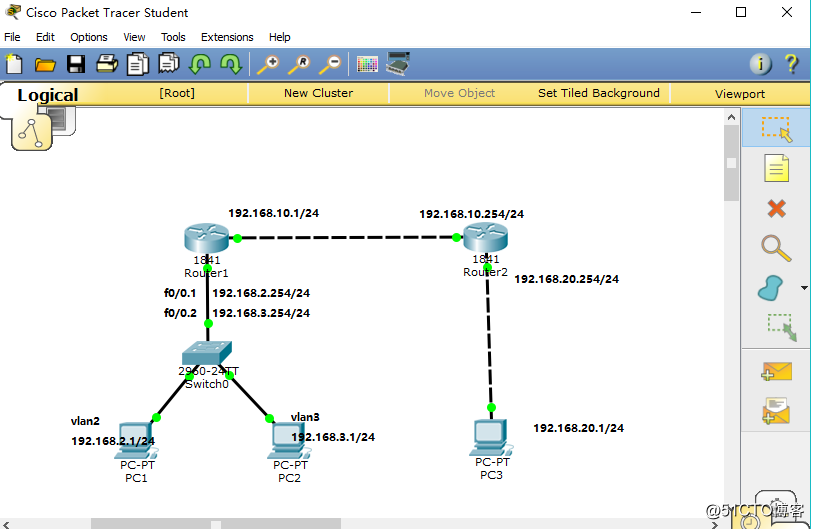Zoom in with the plus magnifier
The width and height of the screenshot is (814, 529).
tap(268, 65)
